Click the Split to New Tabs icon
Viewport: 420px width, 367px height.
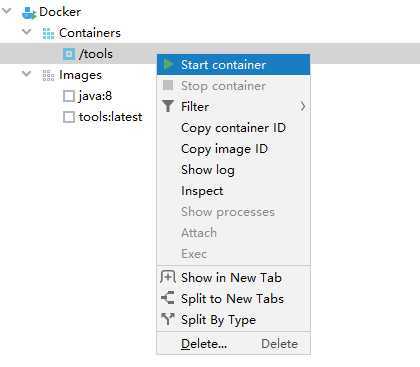point(168,298)
